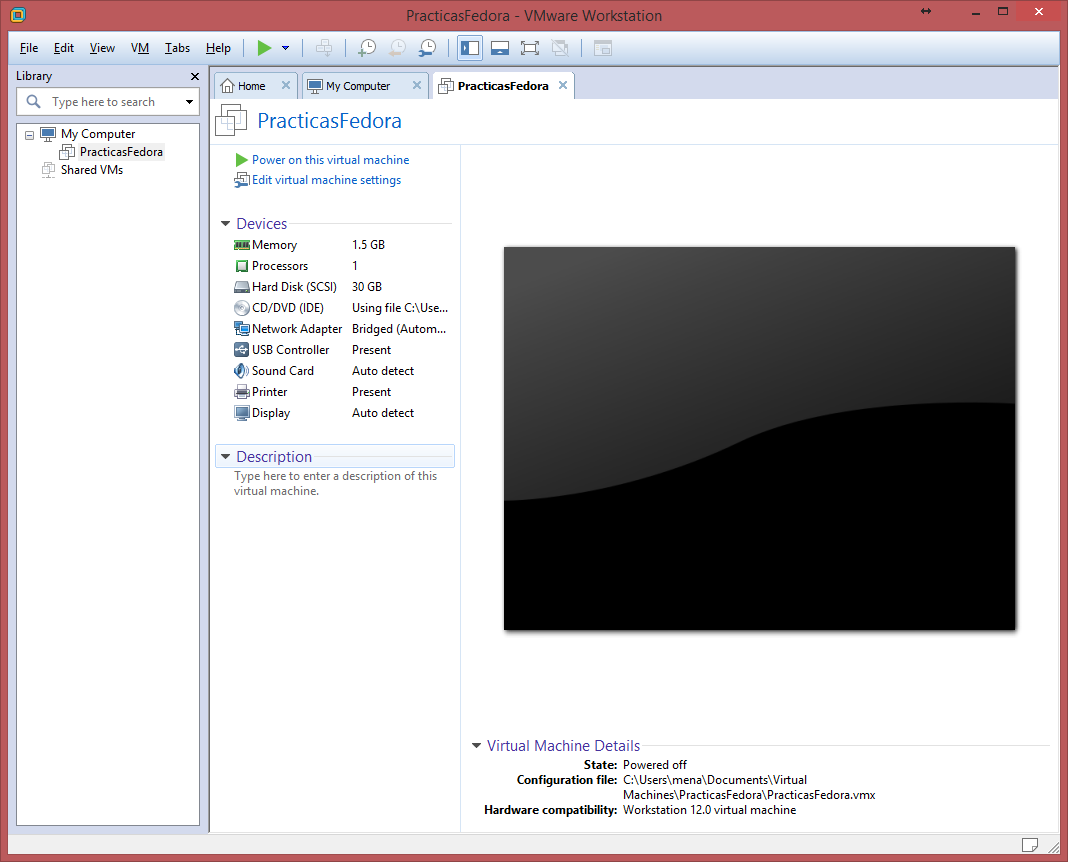1068x862 pixels.
Task: Click the Display monitor icon
Action: 242,413
